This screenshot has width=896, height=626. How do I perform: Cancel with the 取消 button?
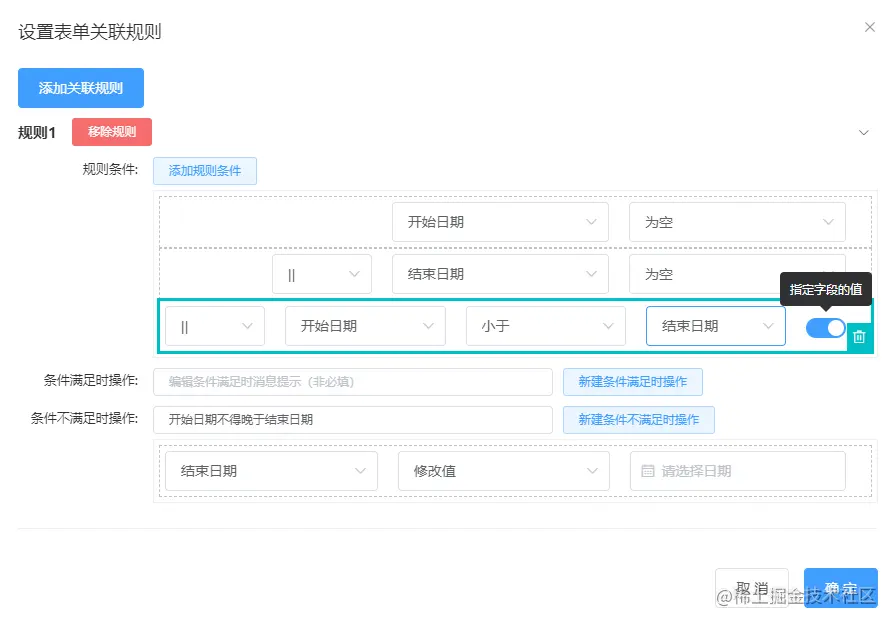click(751, 588)
